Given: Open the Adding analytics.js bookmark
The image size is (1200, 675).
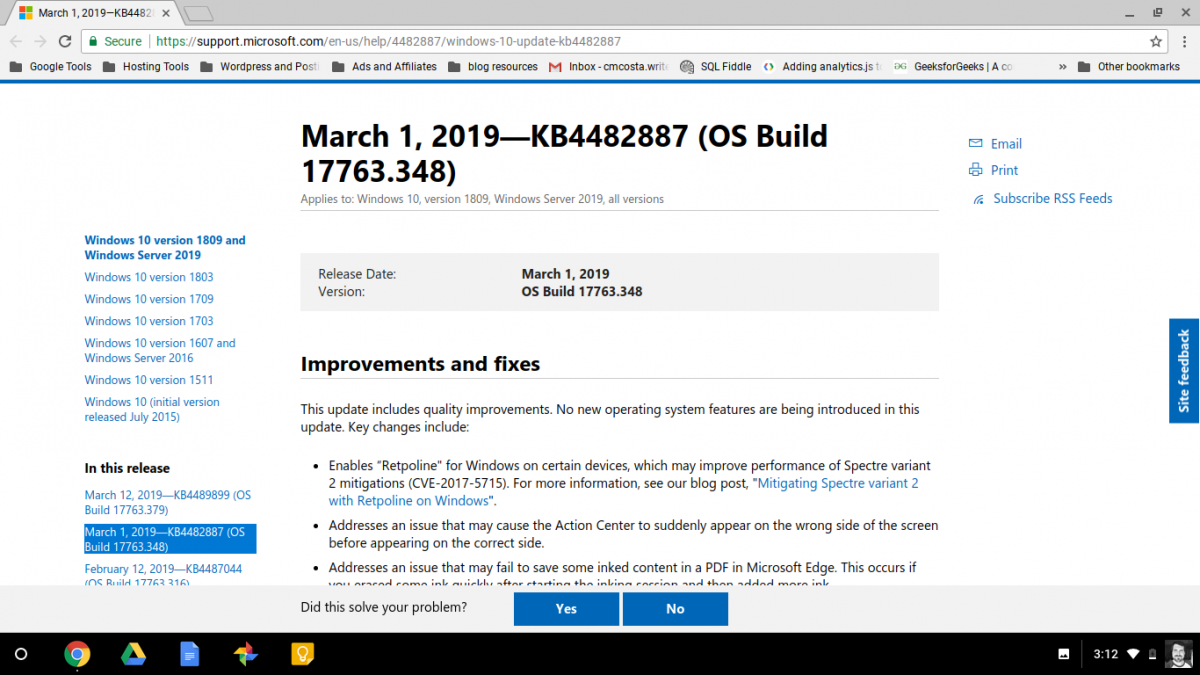Looking at the screenshot, I should [x=822, y=67].
